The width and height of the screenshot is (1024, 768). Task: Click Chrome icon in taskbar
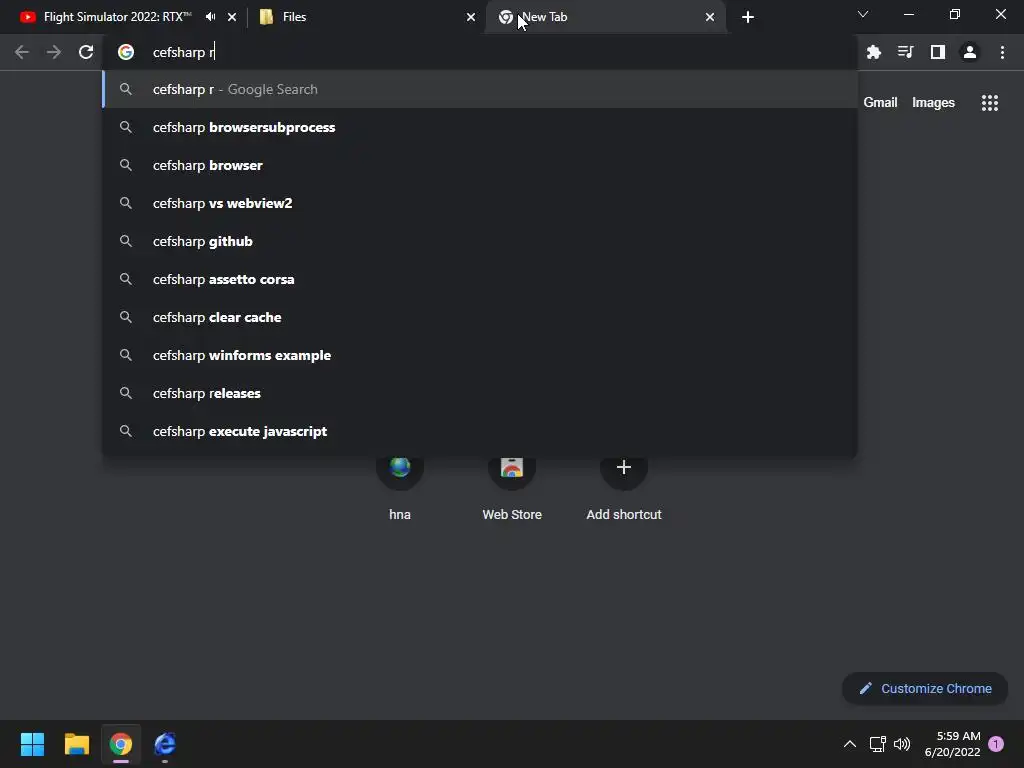[121, 744]
